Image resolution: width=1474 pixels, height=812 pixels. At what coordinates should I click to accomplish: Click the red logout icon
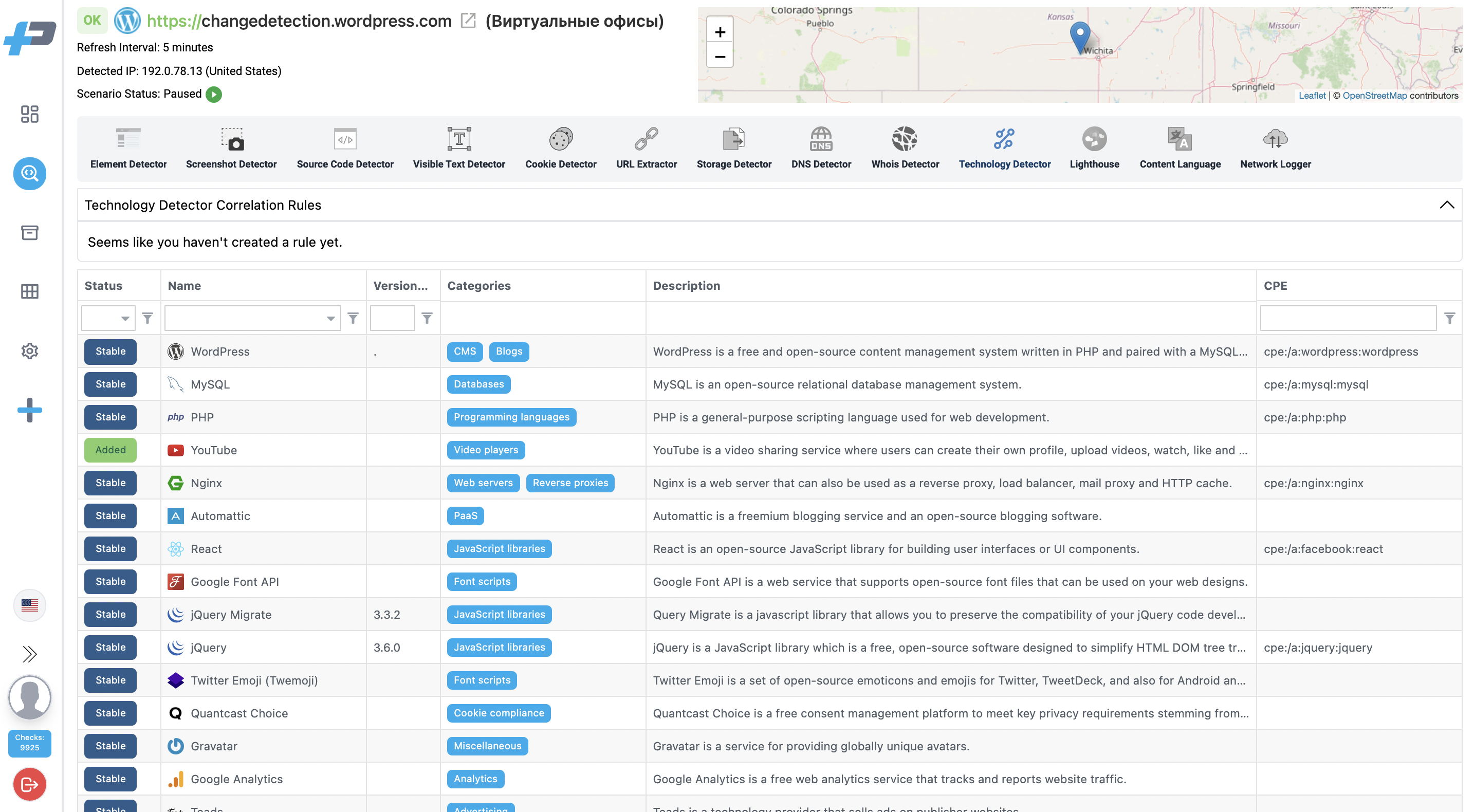[30, 785]
